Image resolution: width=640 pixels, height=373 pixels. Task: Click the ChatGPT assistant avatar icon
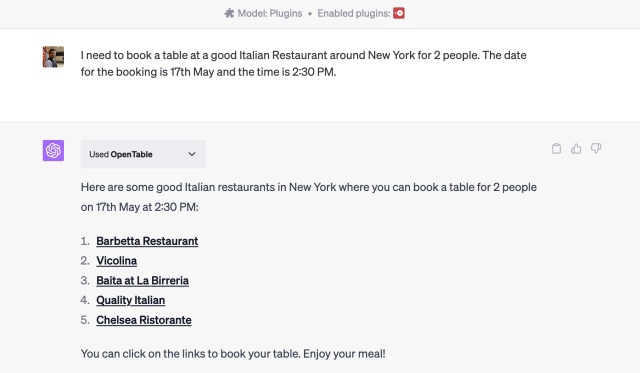pos(53,151)
